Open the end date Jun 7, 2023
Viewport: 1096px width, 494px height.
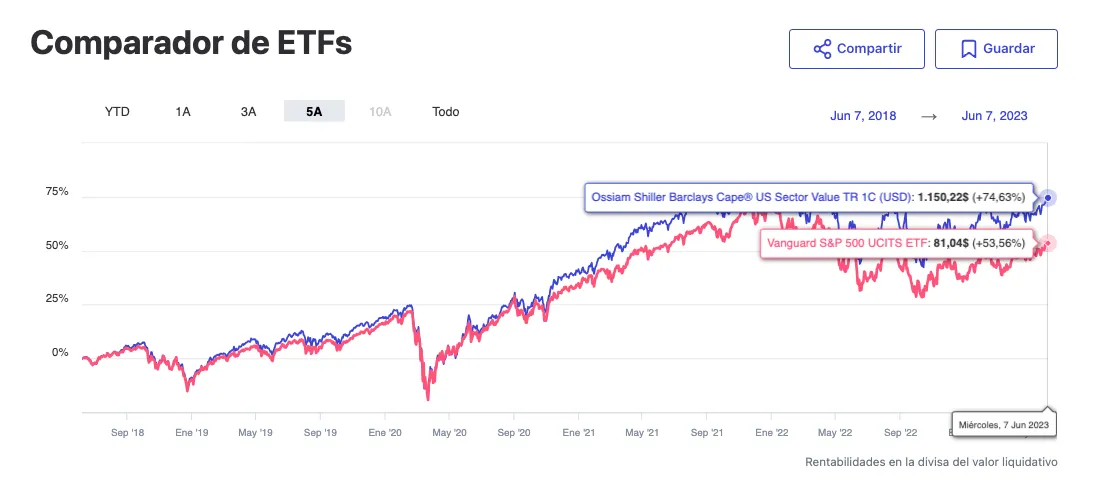pos(994,116)
